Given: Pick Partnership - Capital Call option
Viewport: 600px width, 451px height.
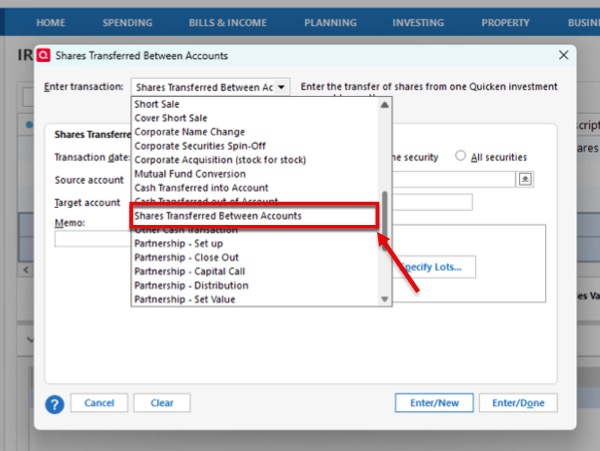Looking at the screenshot, I should click(189, 272).
